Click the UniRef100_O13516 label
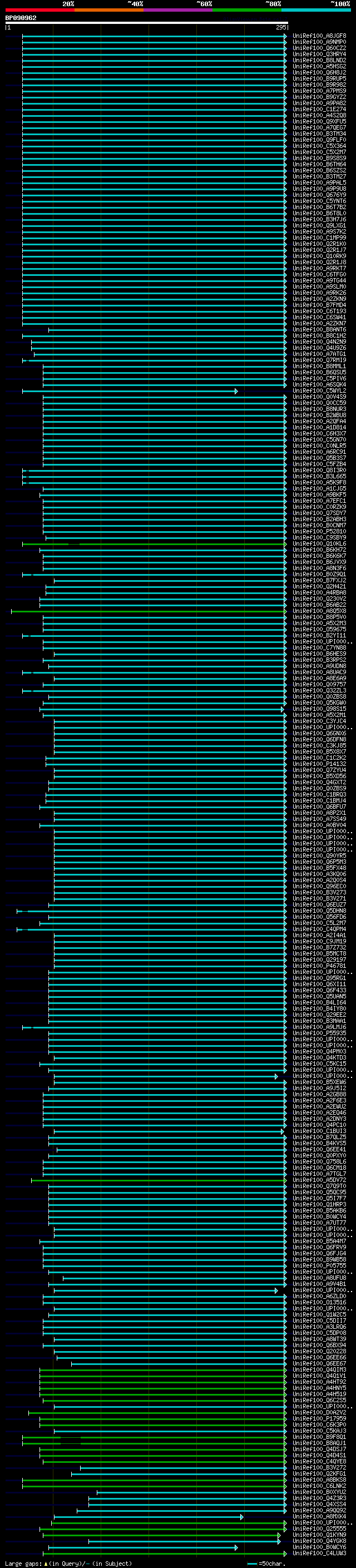The image size is (356, 1568). pos(319,1302)
